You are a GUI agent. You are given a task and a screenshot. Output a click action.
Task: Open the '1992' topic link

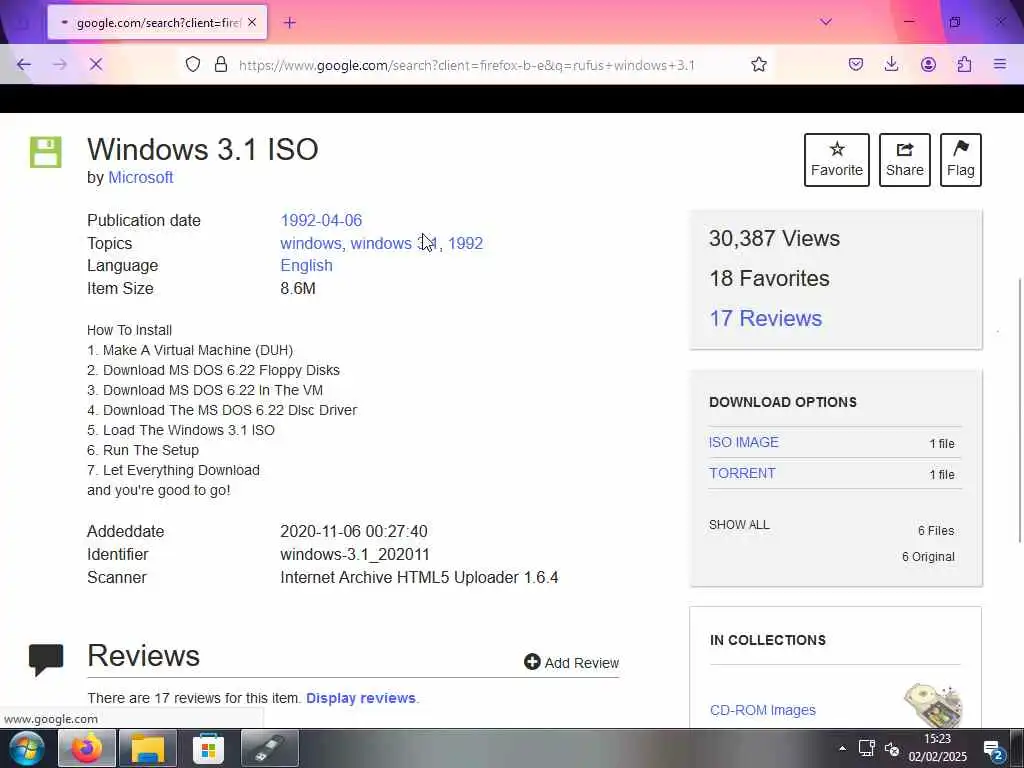tap(465, 244)
